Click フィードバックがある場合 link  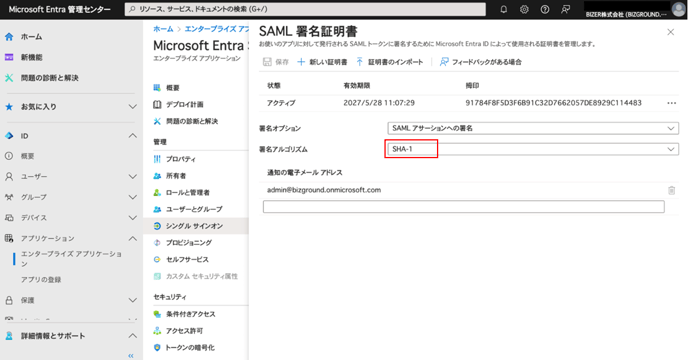point(481,62)
